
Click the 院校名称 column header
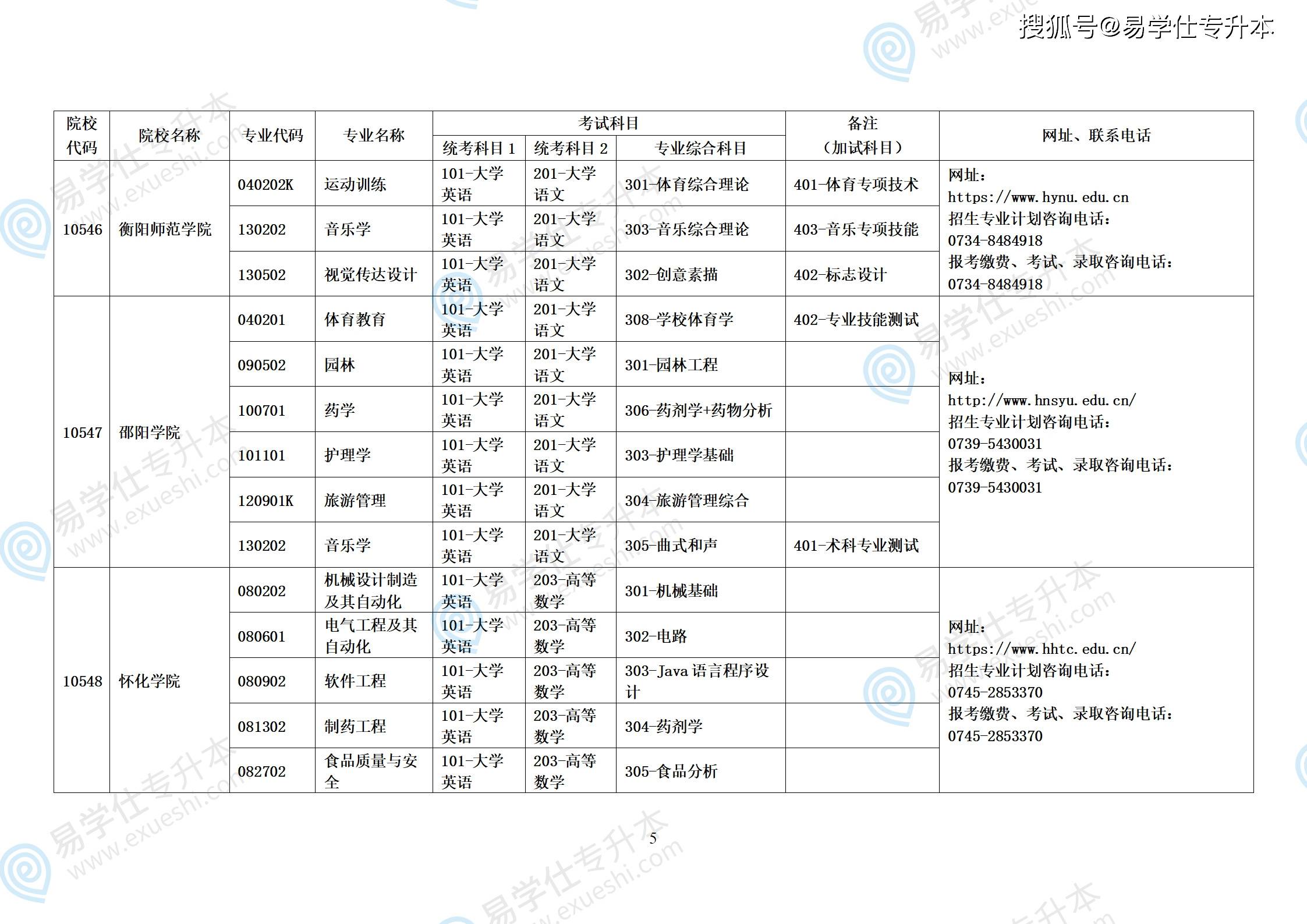pos(169,136)
